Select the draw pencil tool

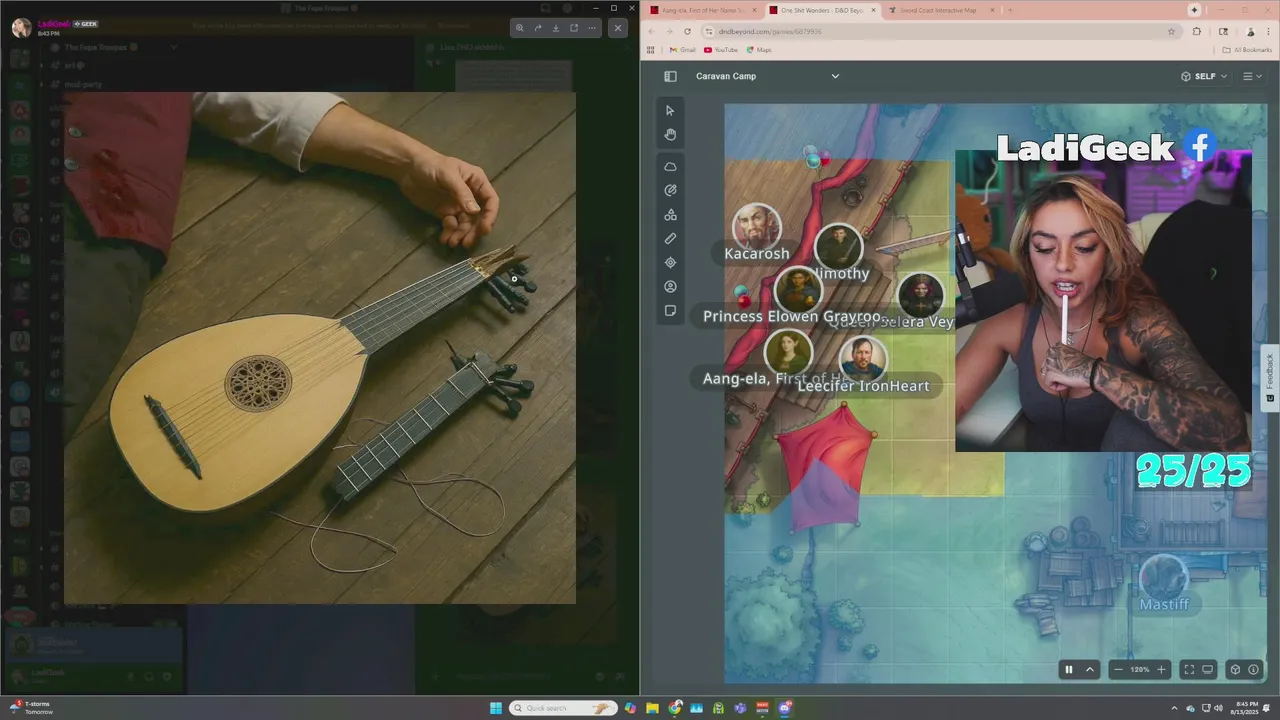pyautogui.click(x=670, y=190)
